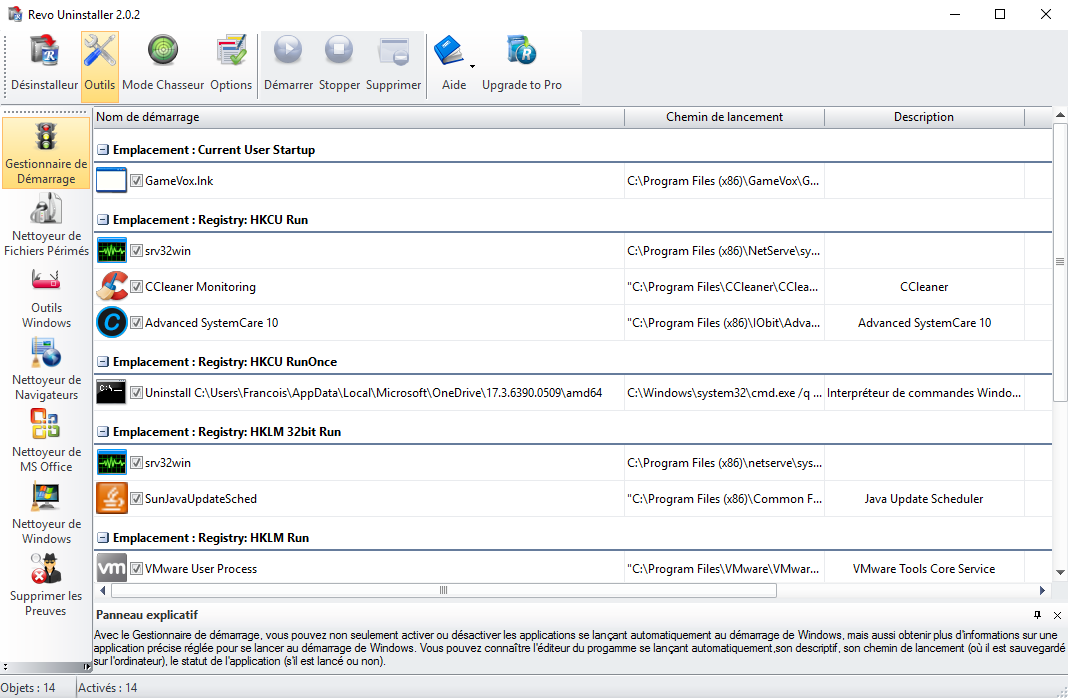The image size is (1068, 698).
Task: Select Gestionnaire de Démarrage in sidebar
Action: tap(46, 153)
